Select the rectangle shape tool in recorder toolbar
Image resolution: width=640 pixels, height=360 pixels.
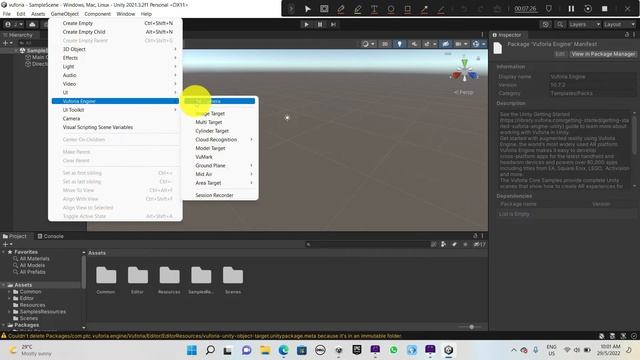pos(407,9)
